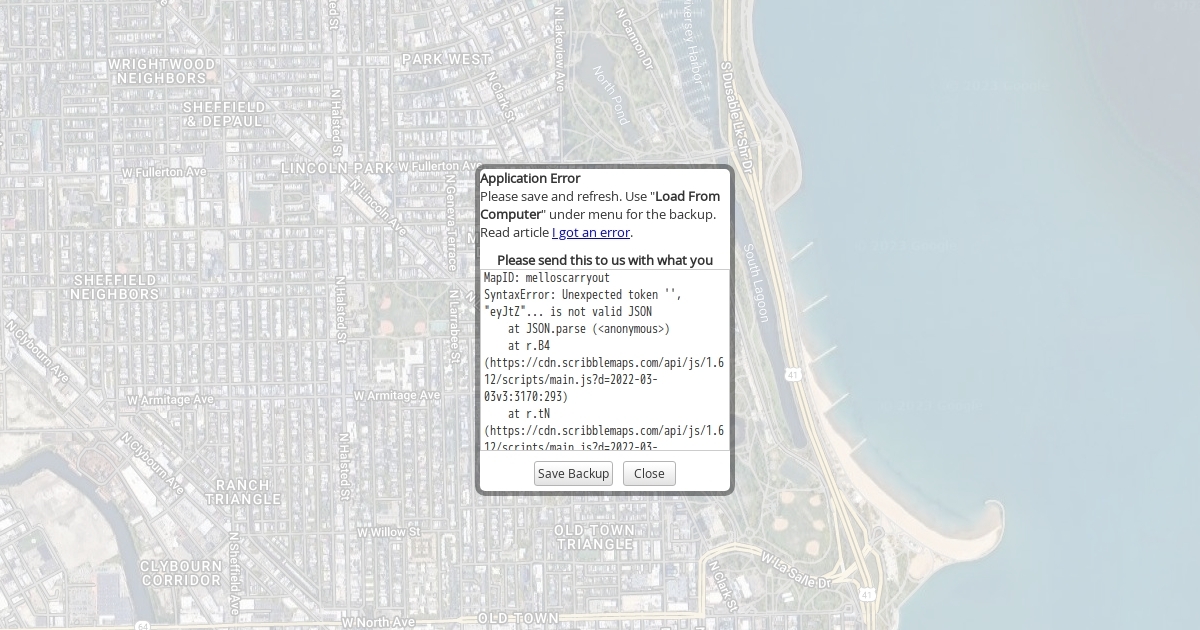Click the W Willow St street label
The image size is (1200, 630).
(x=389, y=532)
